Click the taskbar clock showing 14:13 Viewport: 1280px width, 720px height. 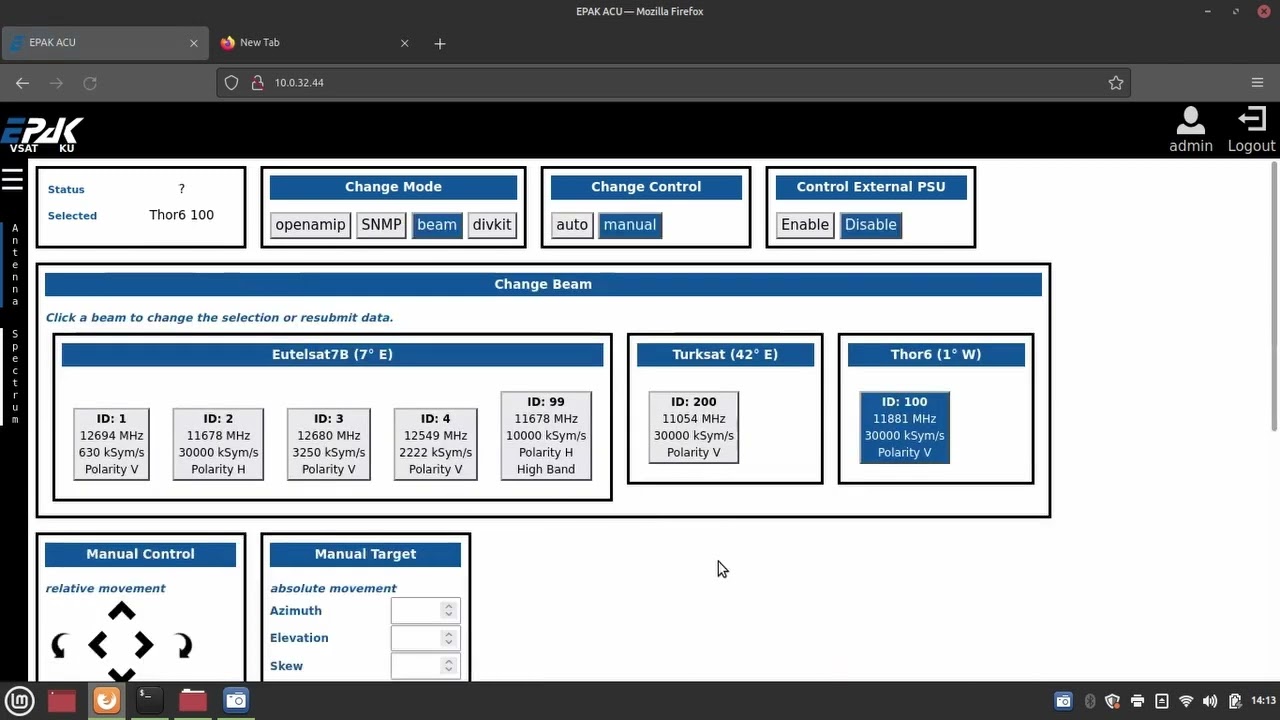pos(1264,701)
